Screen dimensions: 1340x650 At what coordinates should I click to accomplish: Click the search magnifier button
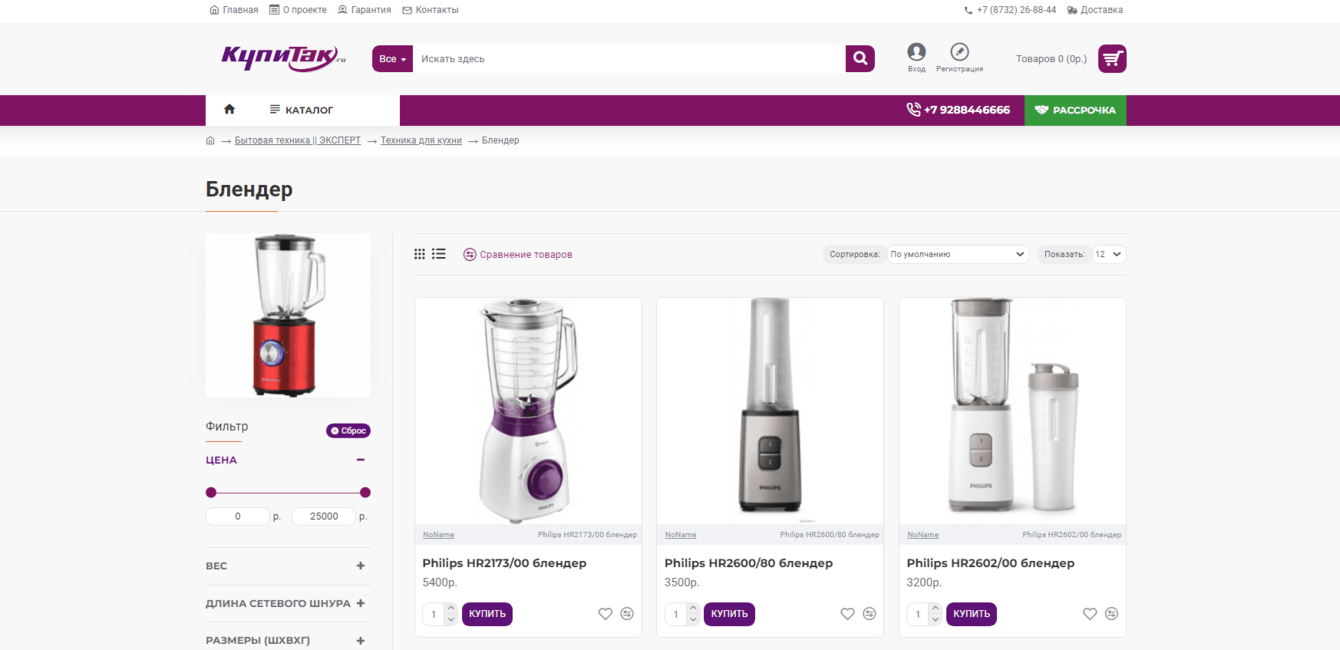(x=860, y=59)
